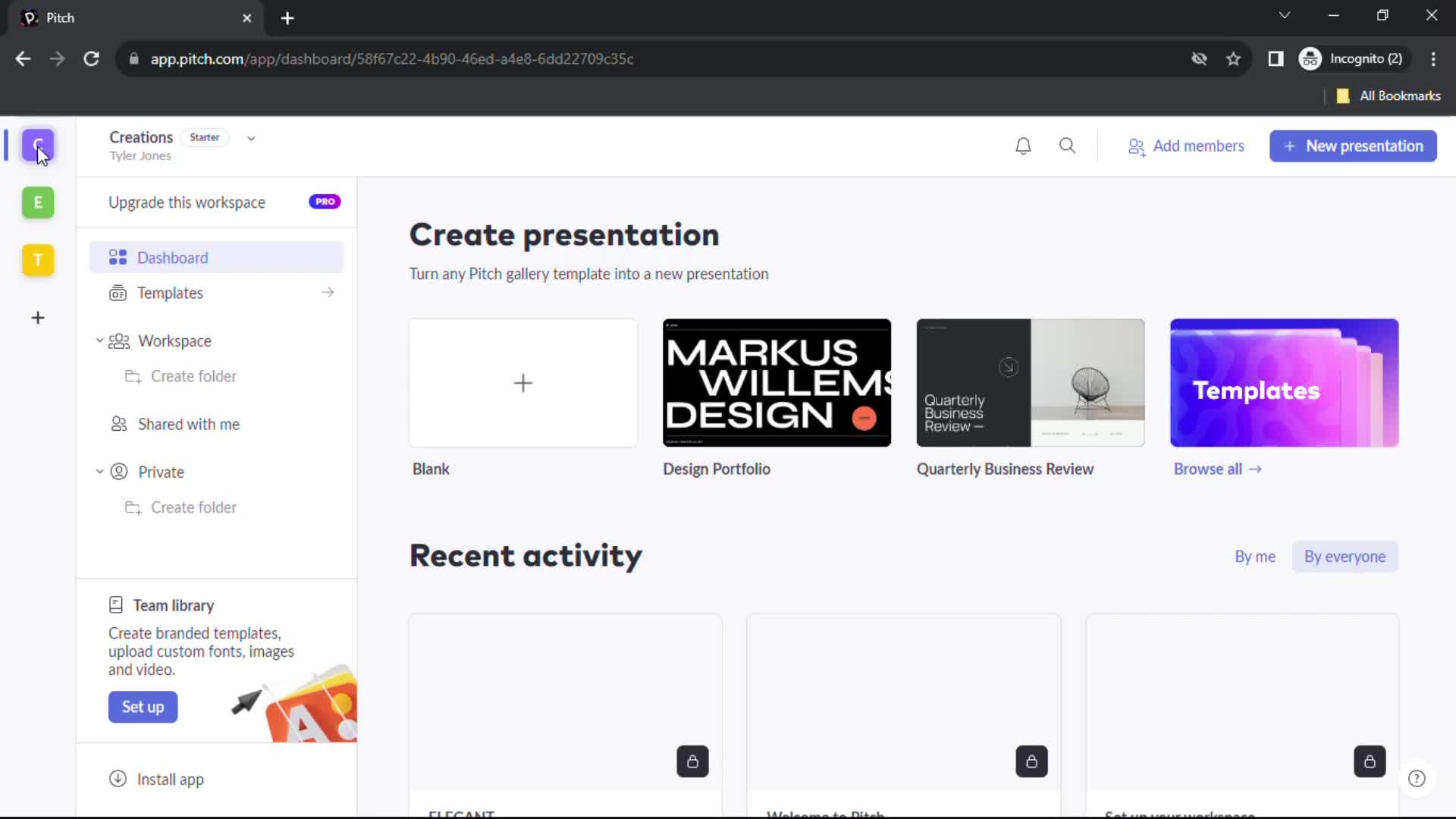1456x819 pixels.
Task: Click the Browse all templates link
Action: [x=1218, y=468]
